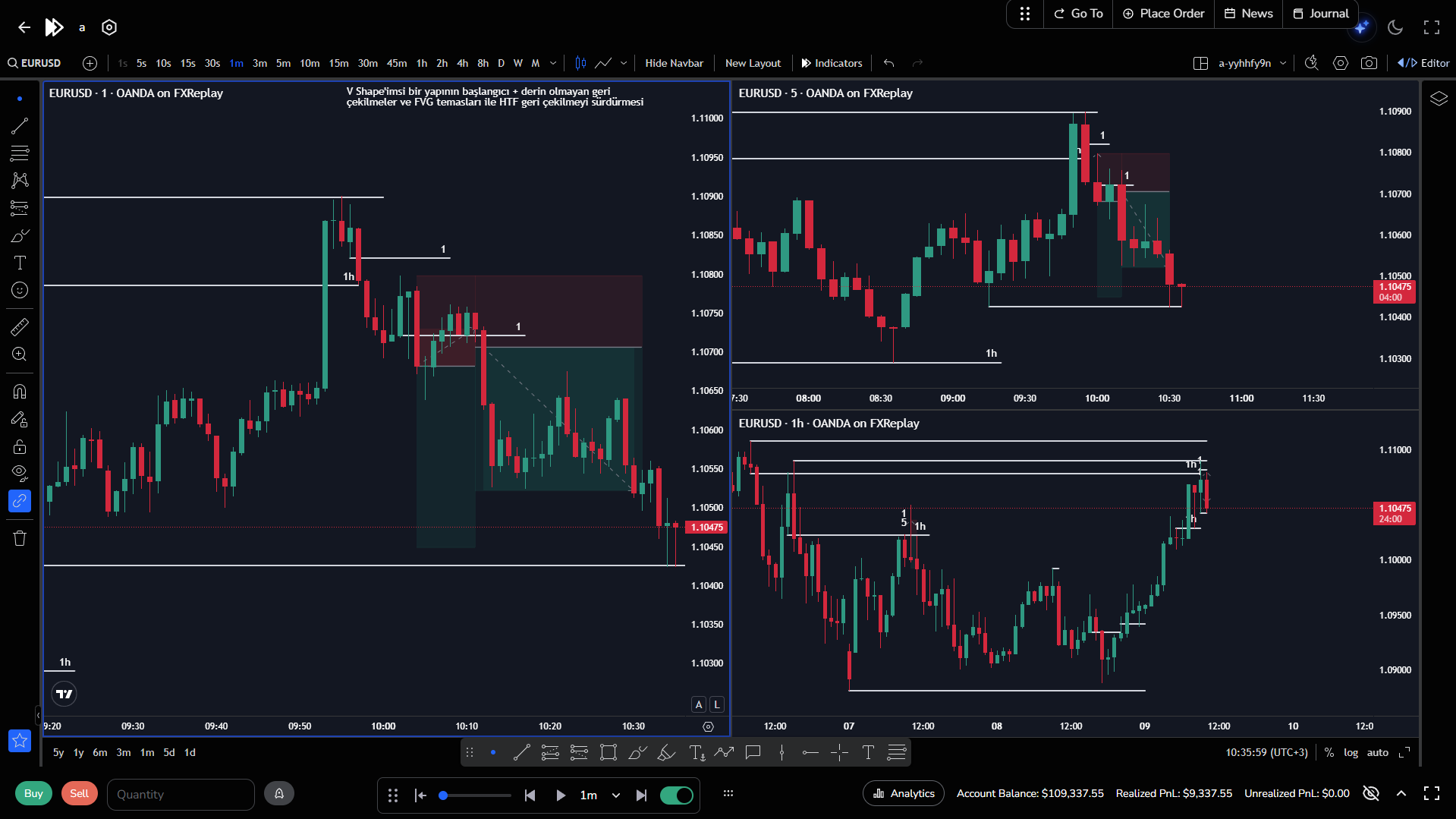Screen dimensions: 1456x819
Task: Open Indicators panel
Action: click(832, 63)
